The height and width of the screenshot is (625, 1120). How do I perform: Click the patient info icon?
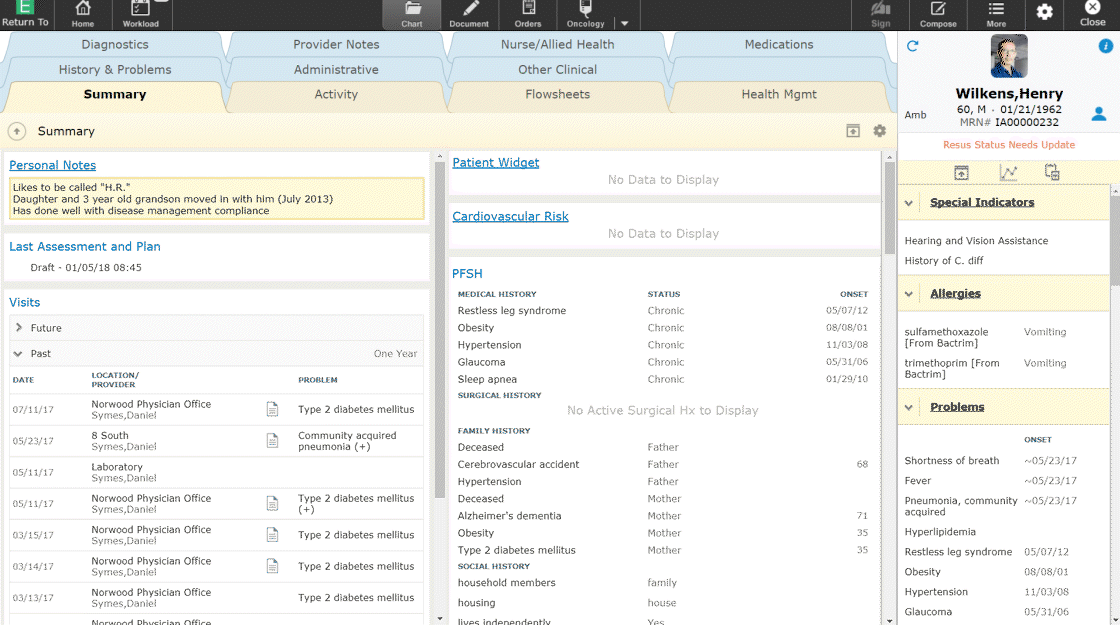pyautogui.click(x=1105, y=46)
